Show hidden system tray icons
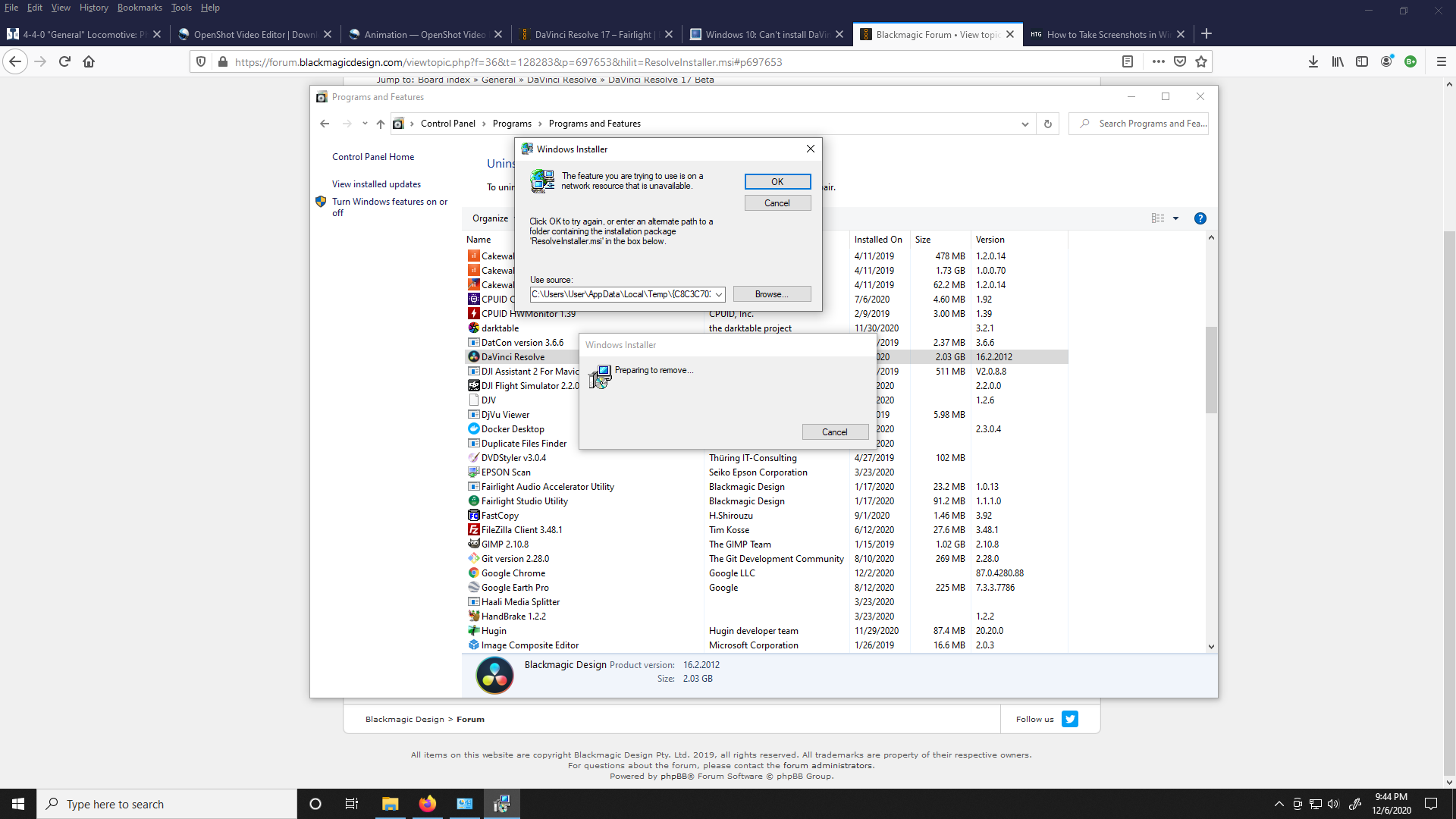1456x819 pixels. tap(1279, 804)
